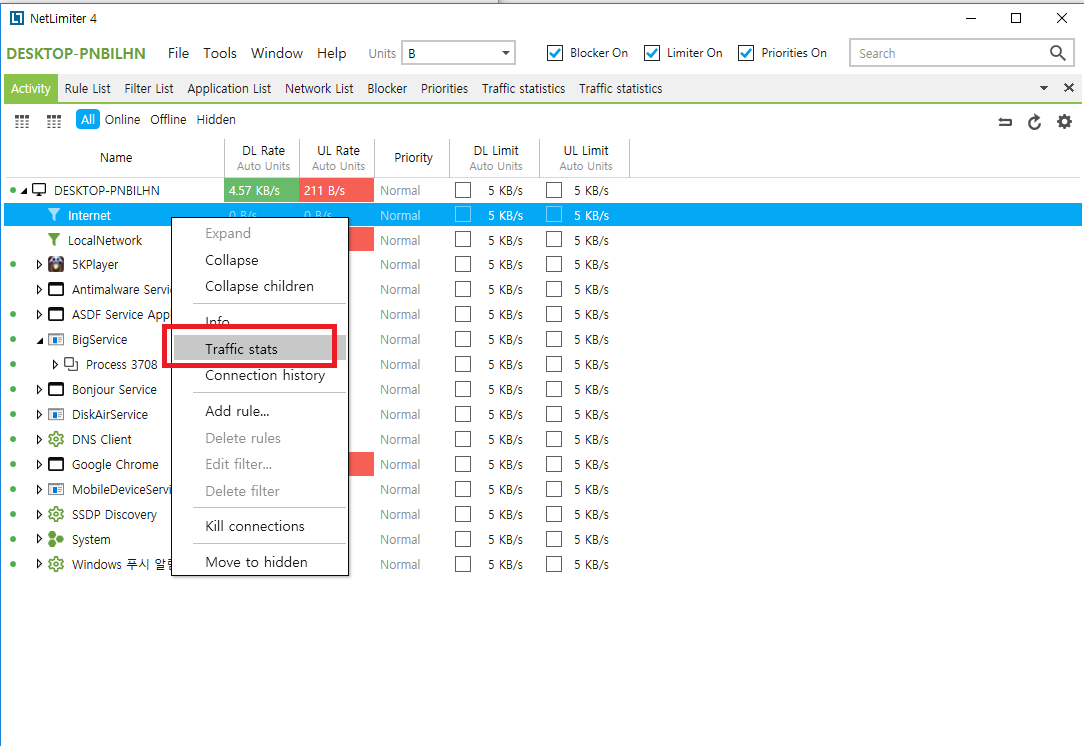Viewport: 1084px width, 746px height.
Task: Click the 5KPlayer app icon
Action: pyautogui.click(x=56, y=264)
